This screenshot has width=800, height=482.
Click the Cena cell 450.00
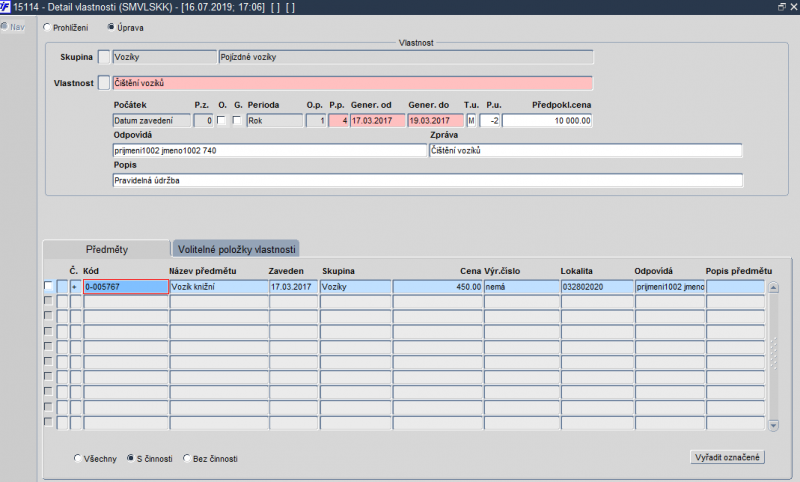click(438, 287)
